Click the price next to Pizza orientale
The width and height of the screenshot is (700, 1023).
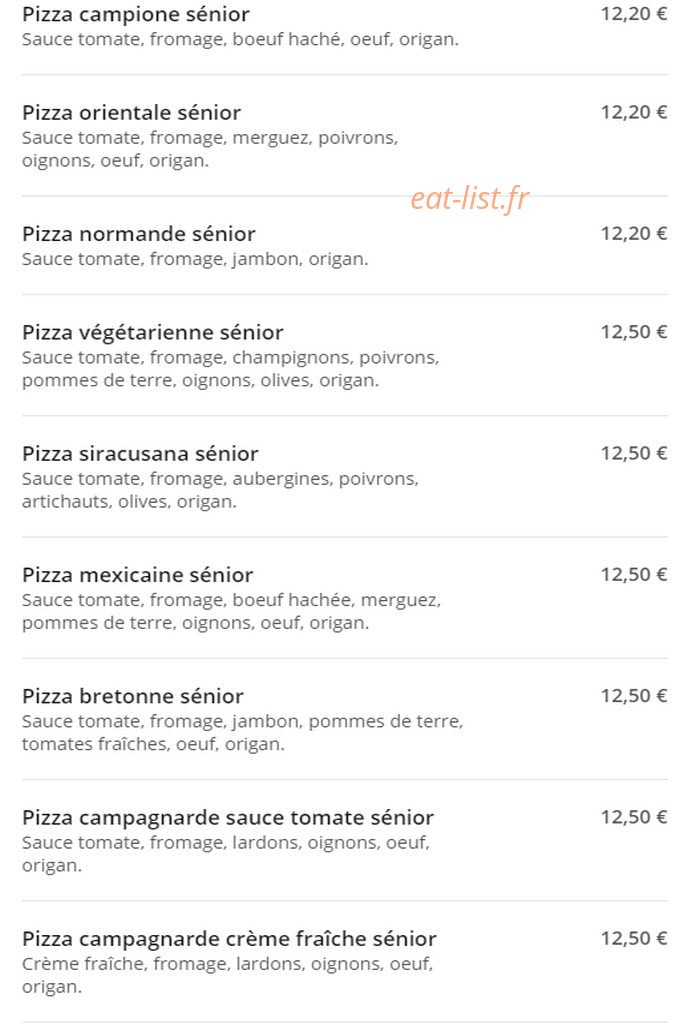click(x=633, y=112)
